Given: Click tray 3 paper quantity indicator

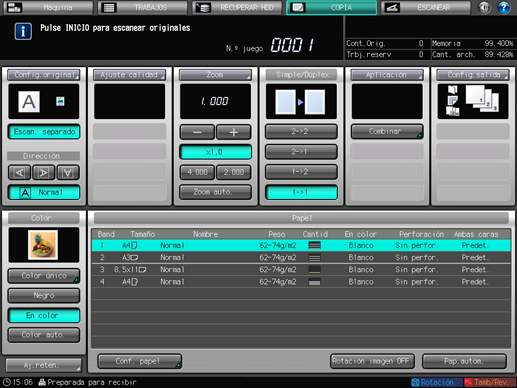Looking at the screenshot, I should 314,270.
